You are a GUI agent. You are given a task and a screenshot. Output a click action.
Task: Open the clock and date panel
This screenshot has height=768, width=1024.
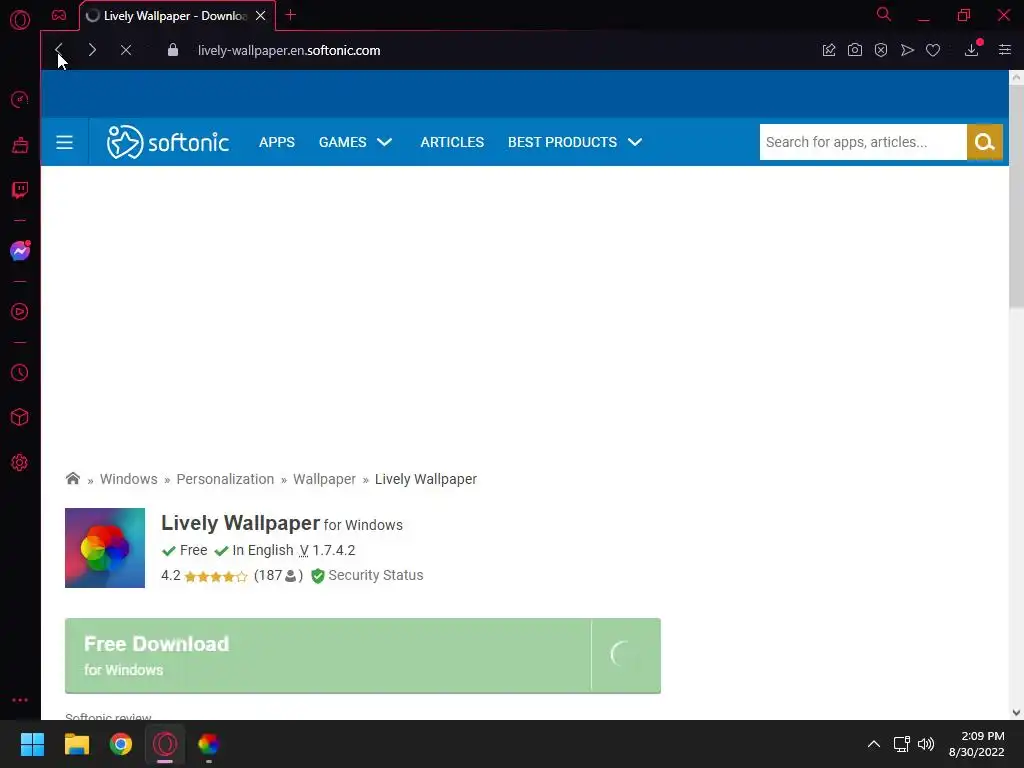pyautogui.click(x=977, y=744)
